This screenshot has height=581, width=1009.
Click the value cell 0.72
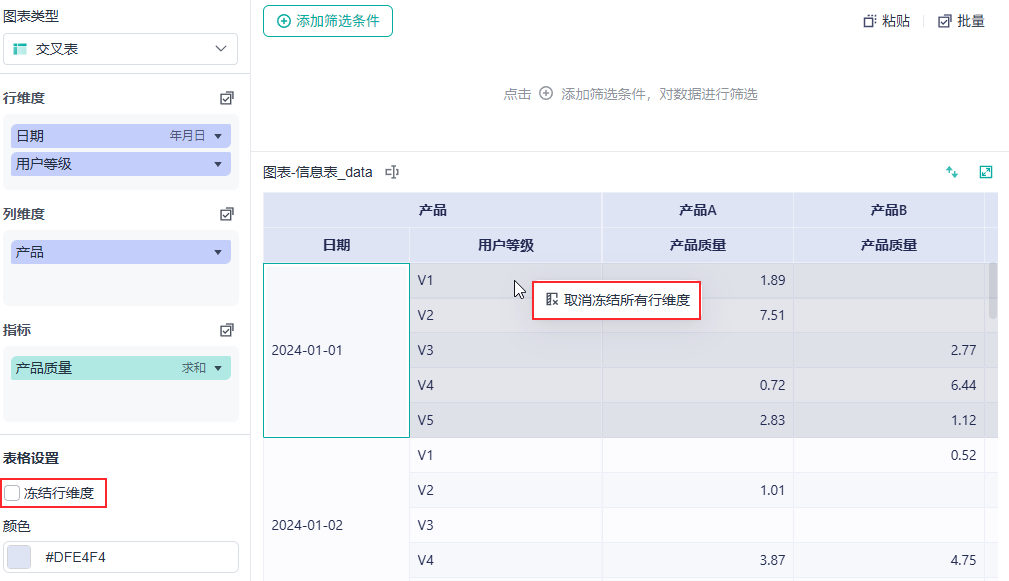tap(698, 385)
